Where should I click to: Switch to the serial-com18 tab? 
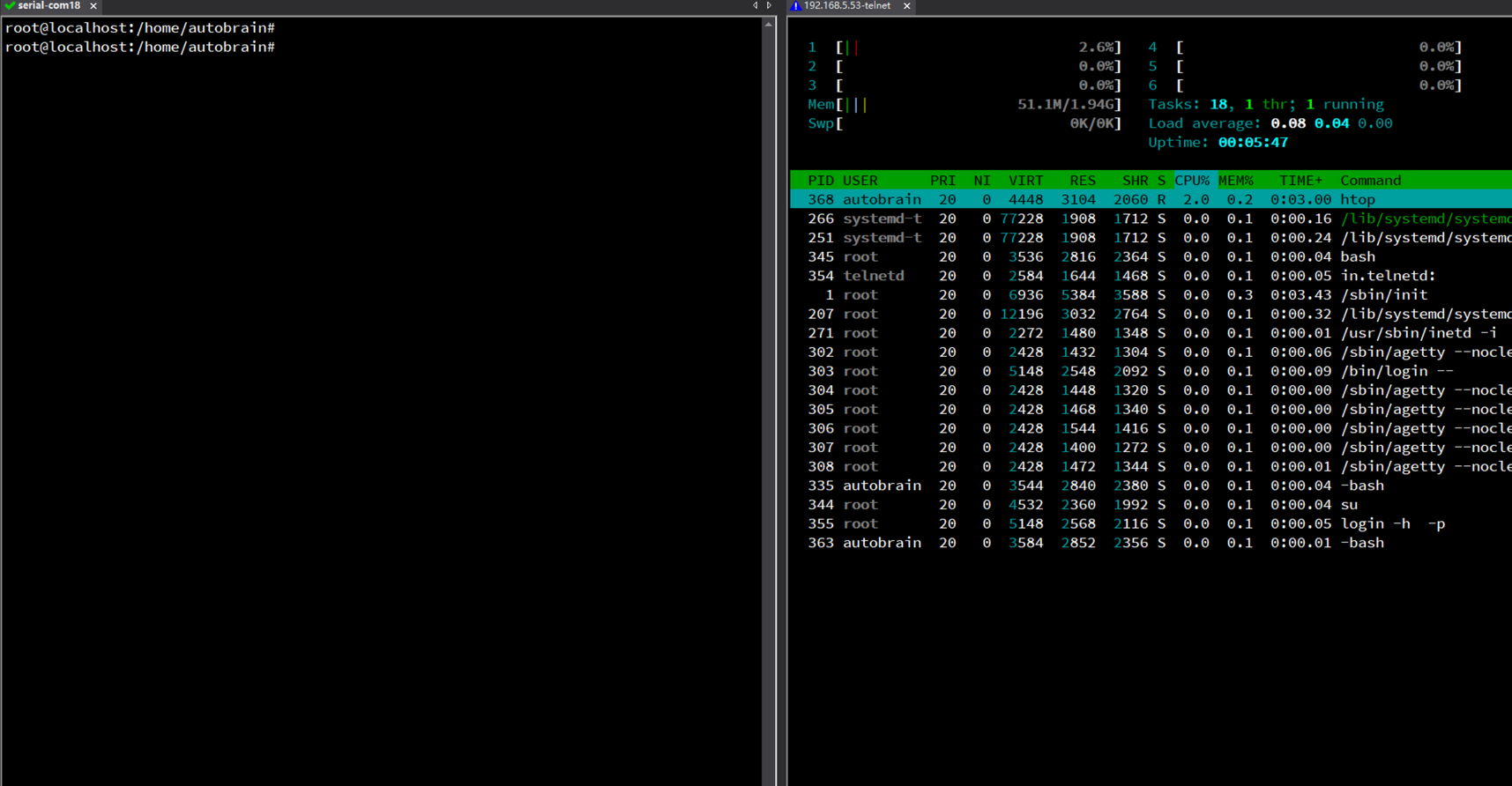(49, 6)
